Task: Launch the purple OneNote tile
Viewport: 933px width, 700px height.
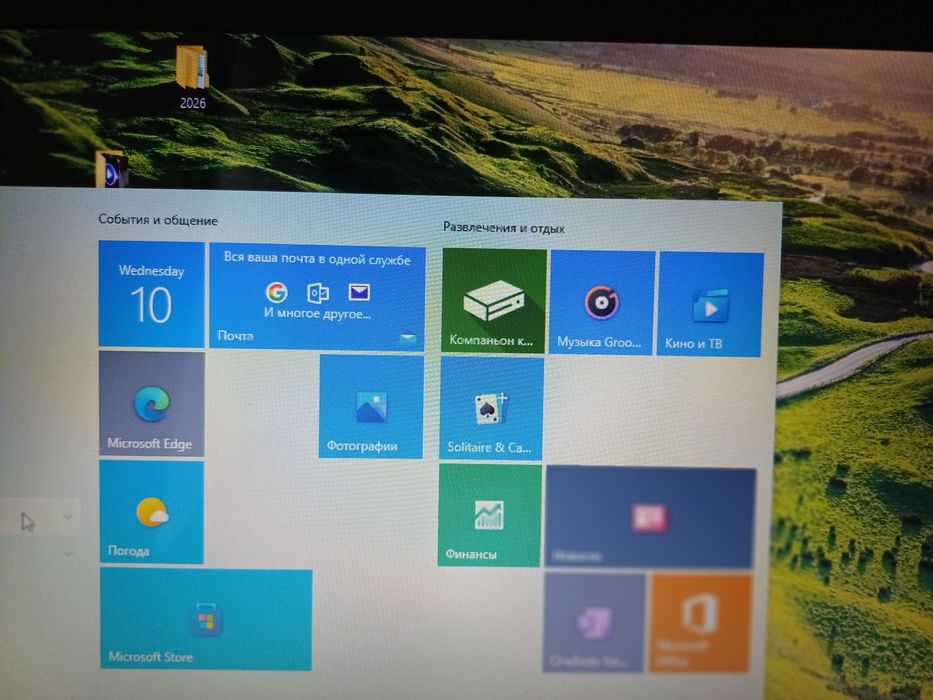Action: pyautogui.click(x=593, y=623)
